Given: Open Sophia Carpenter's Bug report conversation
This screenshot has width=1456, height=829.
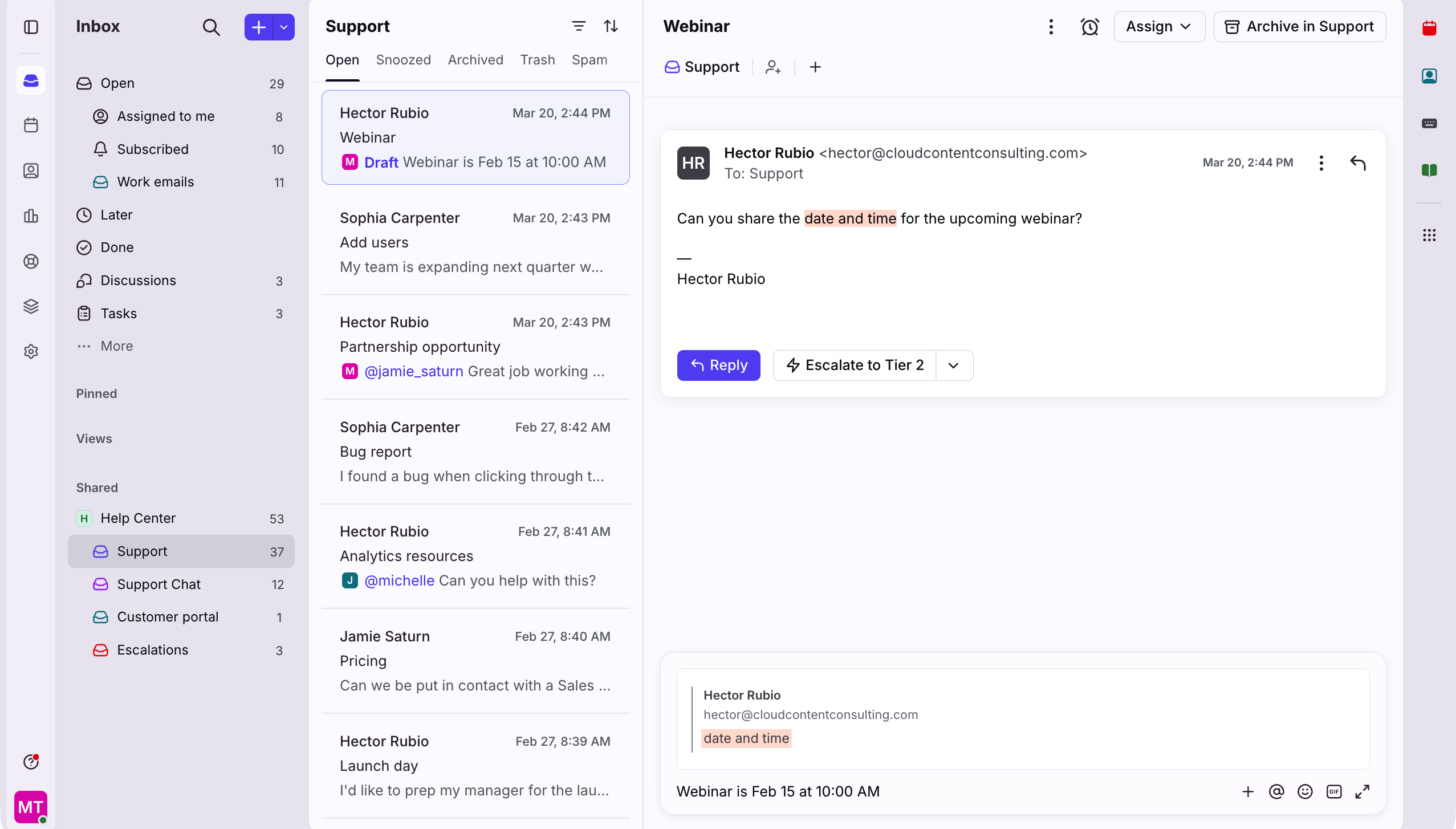Looking at the screenshot, I should coord(475,452).
